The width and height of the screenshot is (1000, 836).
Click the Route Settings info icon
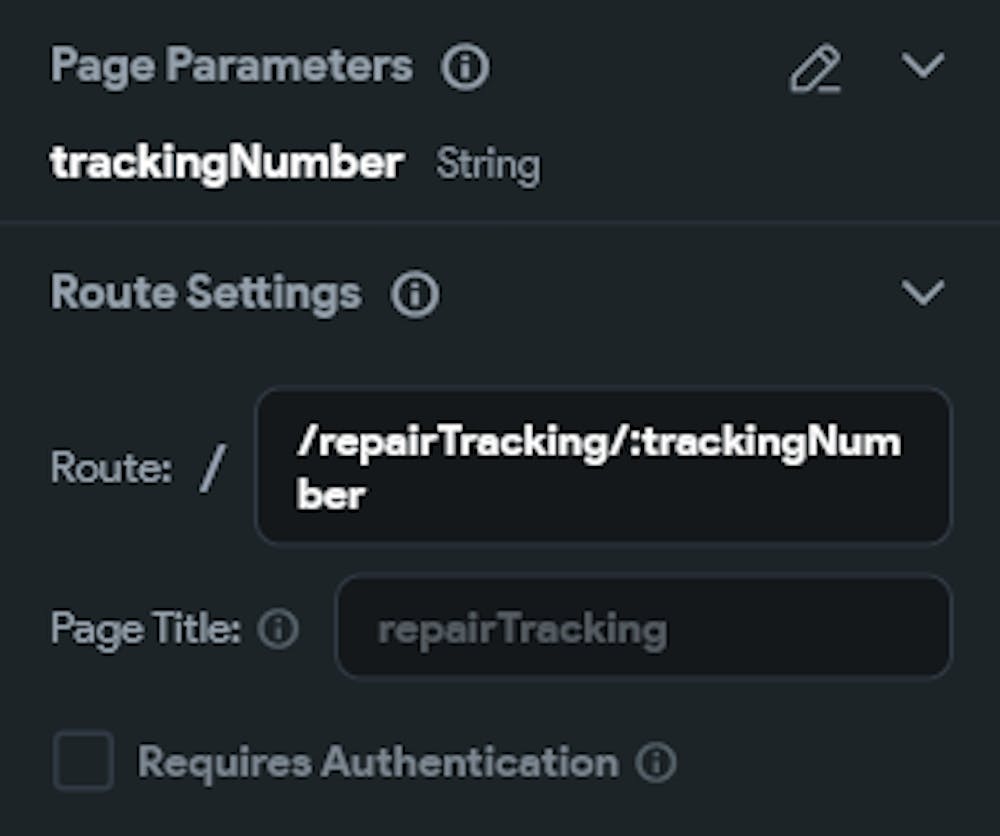tap(415, 295)
